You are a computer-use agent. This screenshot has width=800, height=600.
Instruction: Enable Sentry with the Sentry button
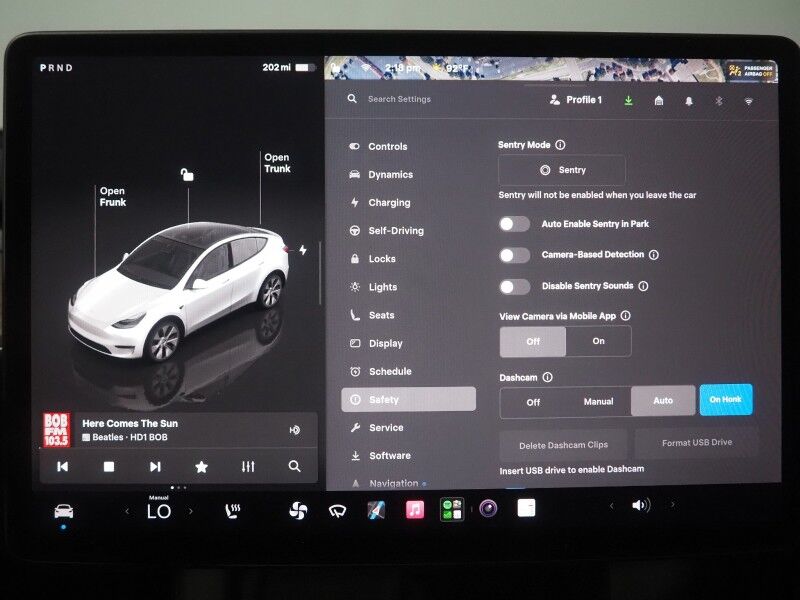tap(562, 170)
